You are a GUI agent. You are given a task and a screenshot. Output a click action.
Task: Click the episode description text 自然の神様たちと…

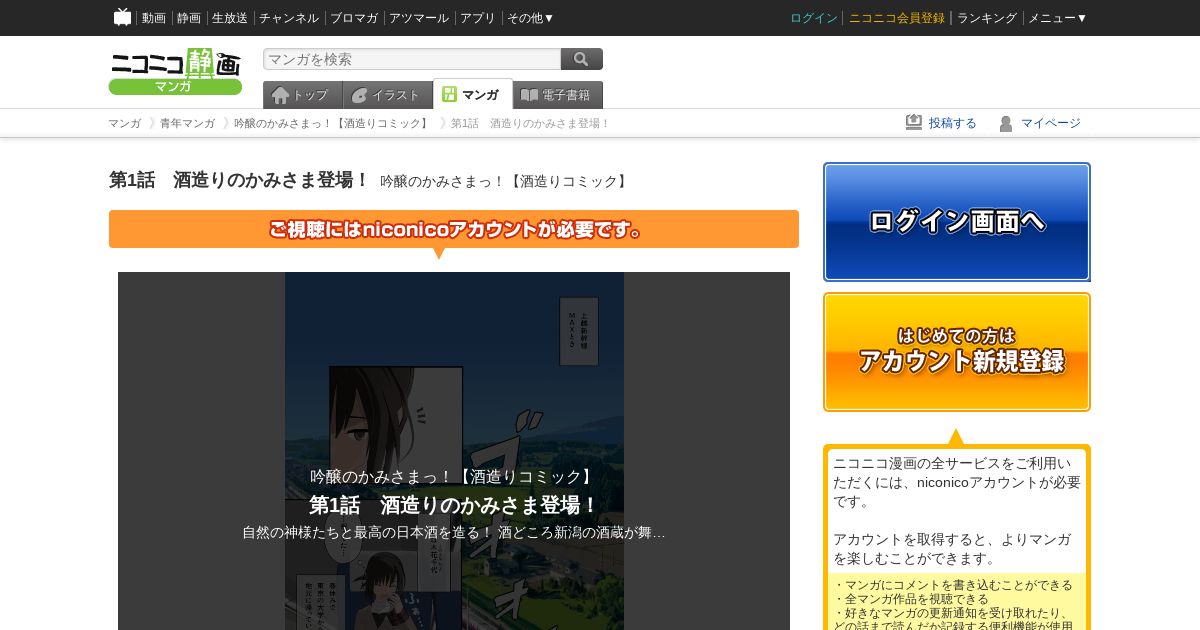454,532
